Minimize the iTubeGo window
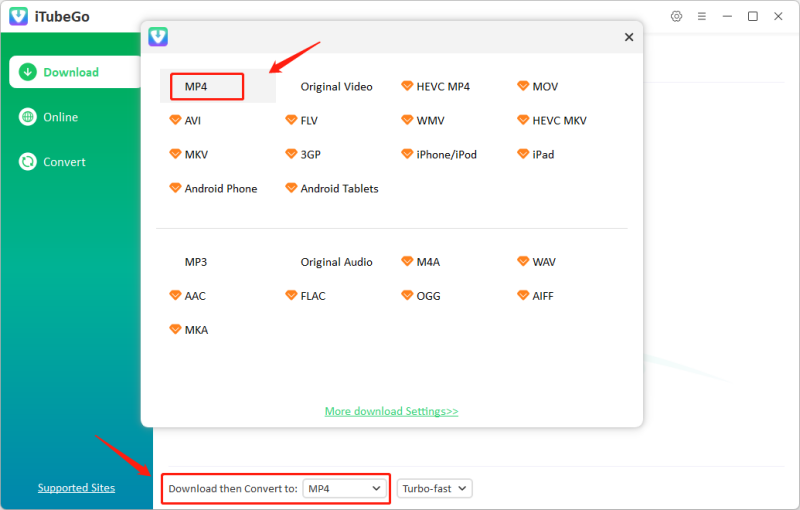This screenshot has height=510, width=800. tap(727, 16)
